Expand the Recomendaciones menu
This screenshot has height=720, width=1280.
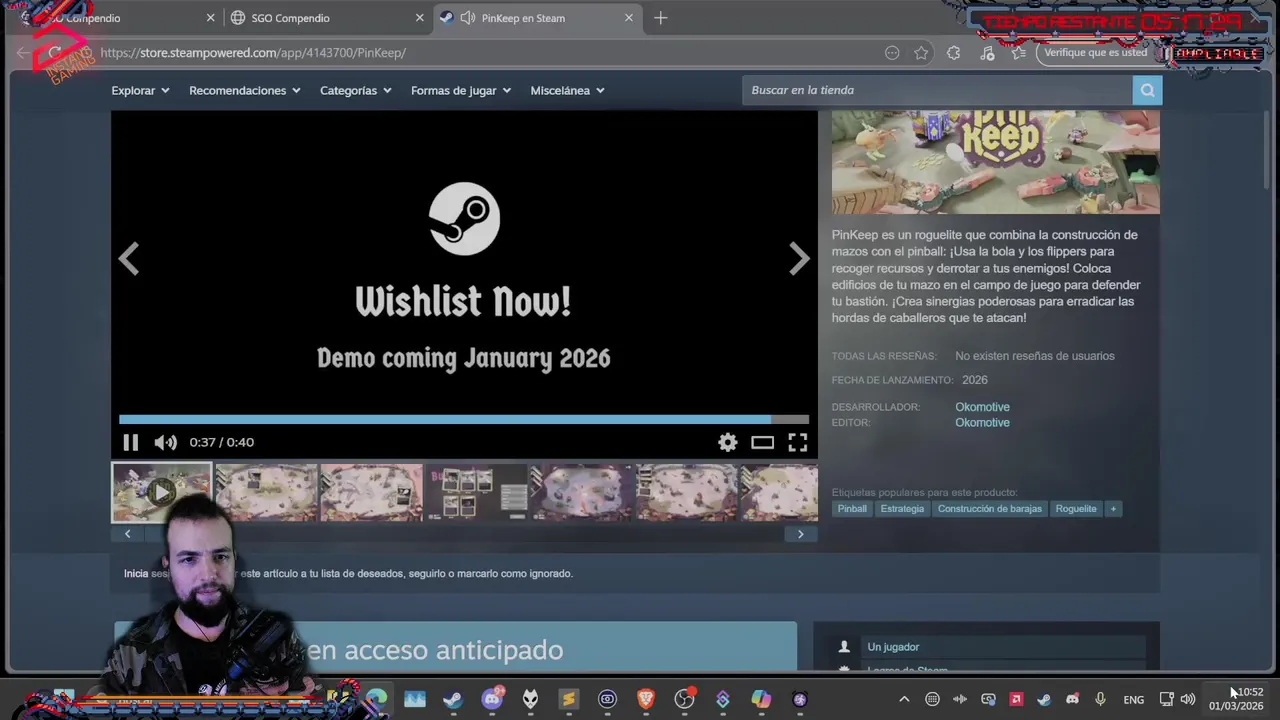pyautogui.click(x=244, y=90)
